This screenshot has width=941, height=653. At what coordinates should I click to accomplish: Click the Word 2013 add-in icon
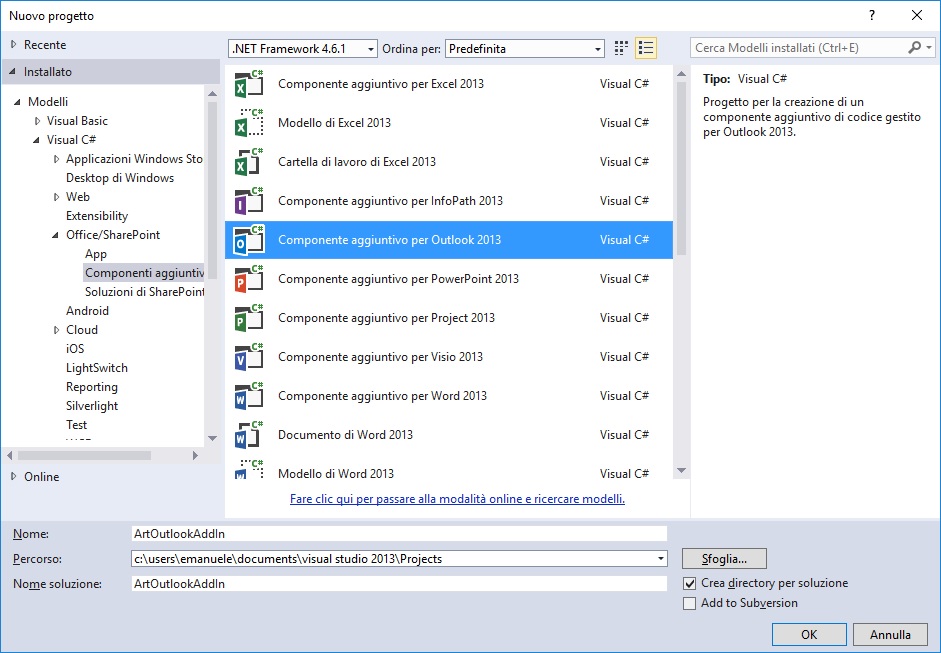[x=249, y=396]
